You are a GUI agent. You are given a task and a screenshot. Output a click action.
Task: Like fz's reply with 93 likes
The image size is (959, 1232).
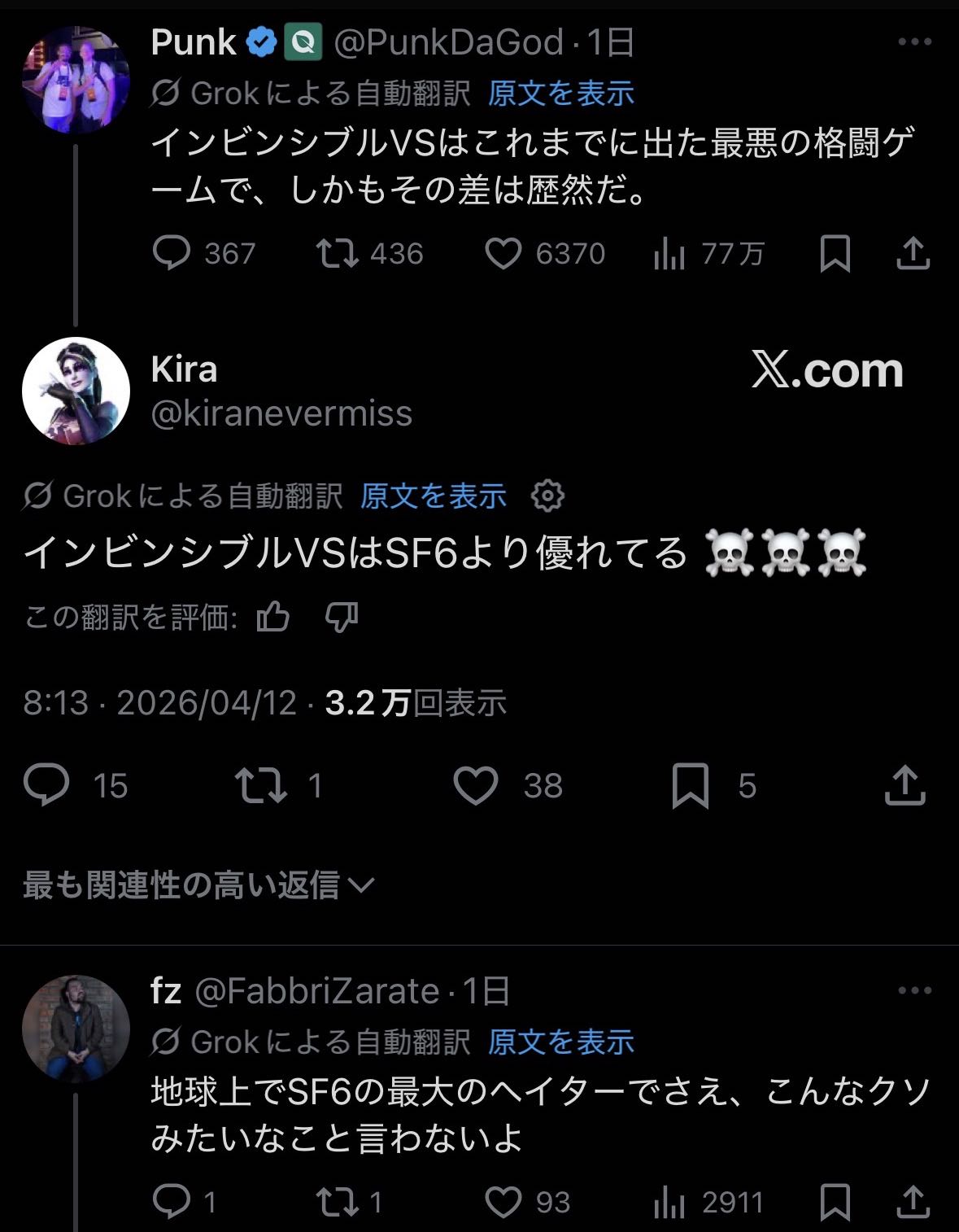pyautogui.click(x=503, y=1202)
